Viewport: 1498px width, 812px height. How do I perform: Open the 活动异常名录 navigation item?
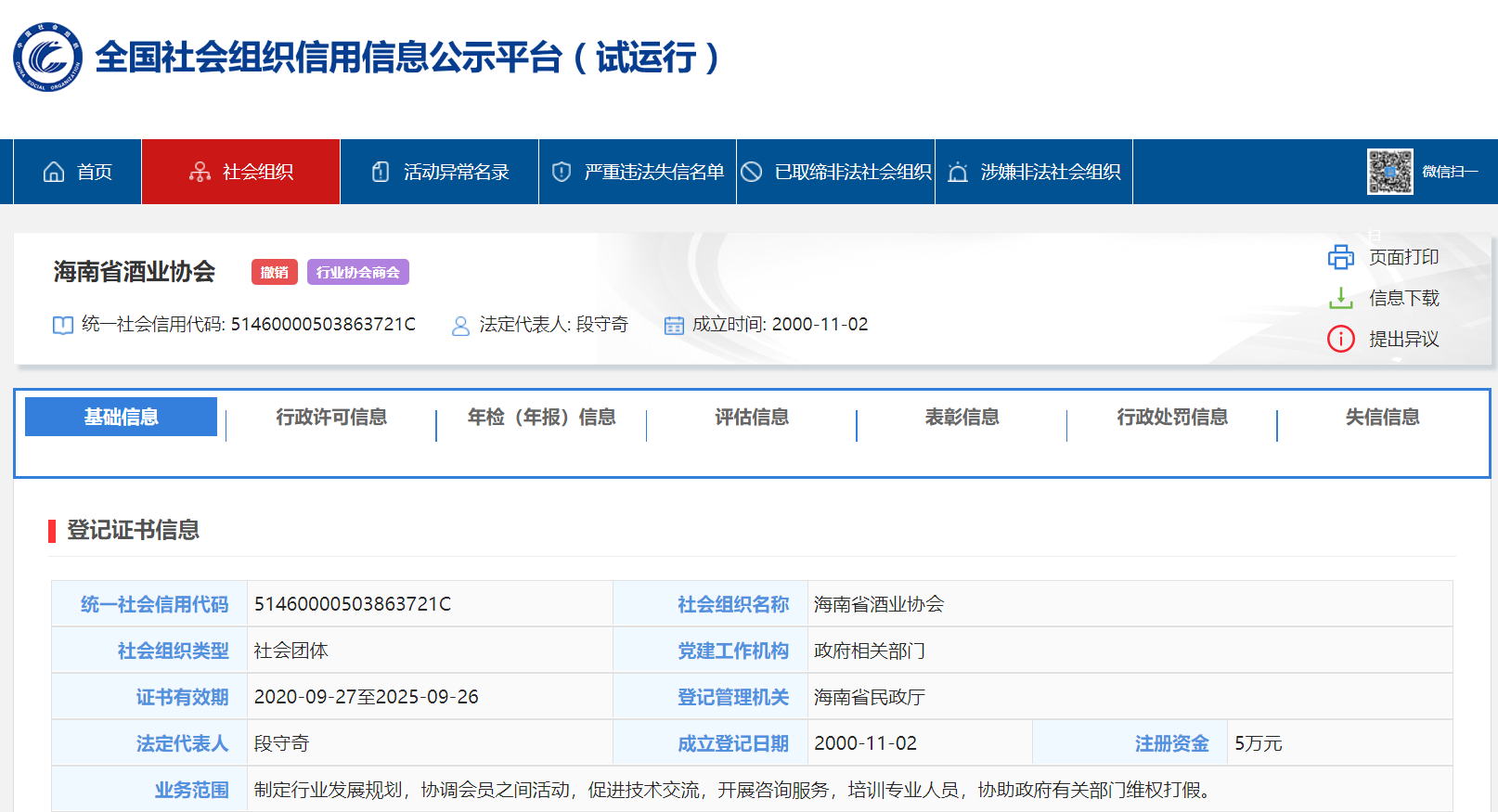[x=440, y=172]
